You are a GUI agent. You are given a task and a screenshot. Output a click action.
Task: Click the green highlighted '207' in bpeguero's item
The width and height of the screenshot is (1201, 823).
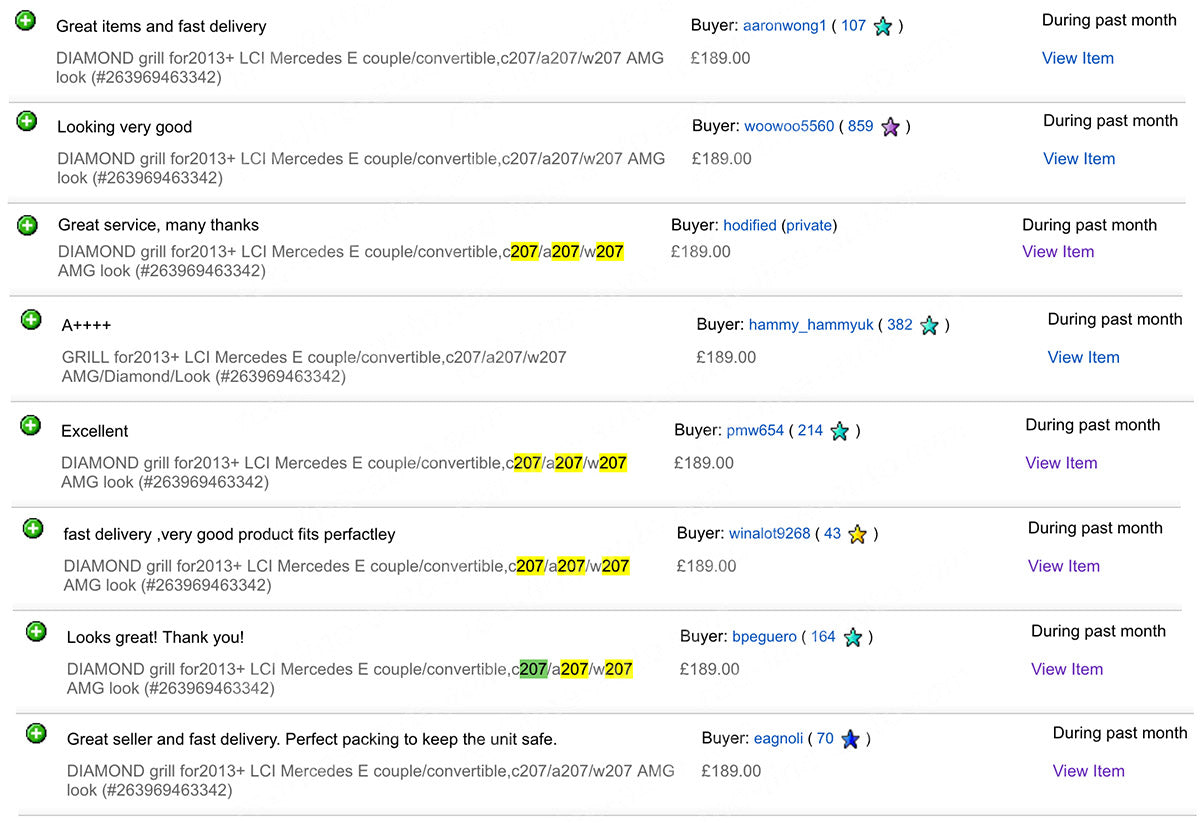pyautogui.click(x=533, y=669)
